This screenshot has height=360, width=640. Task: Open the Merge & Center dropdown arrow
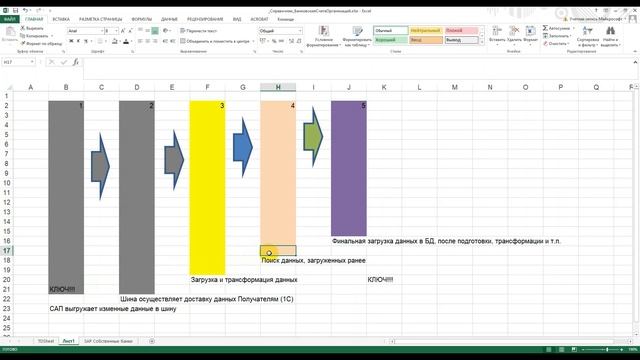pyautogui.click(x=253, y=41)
